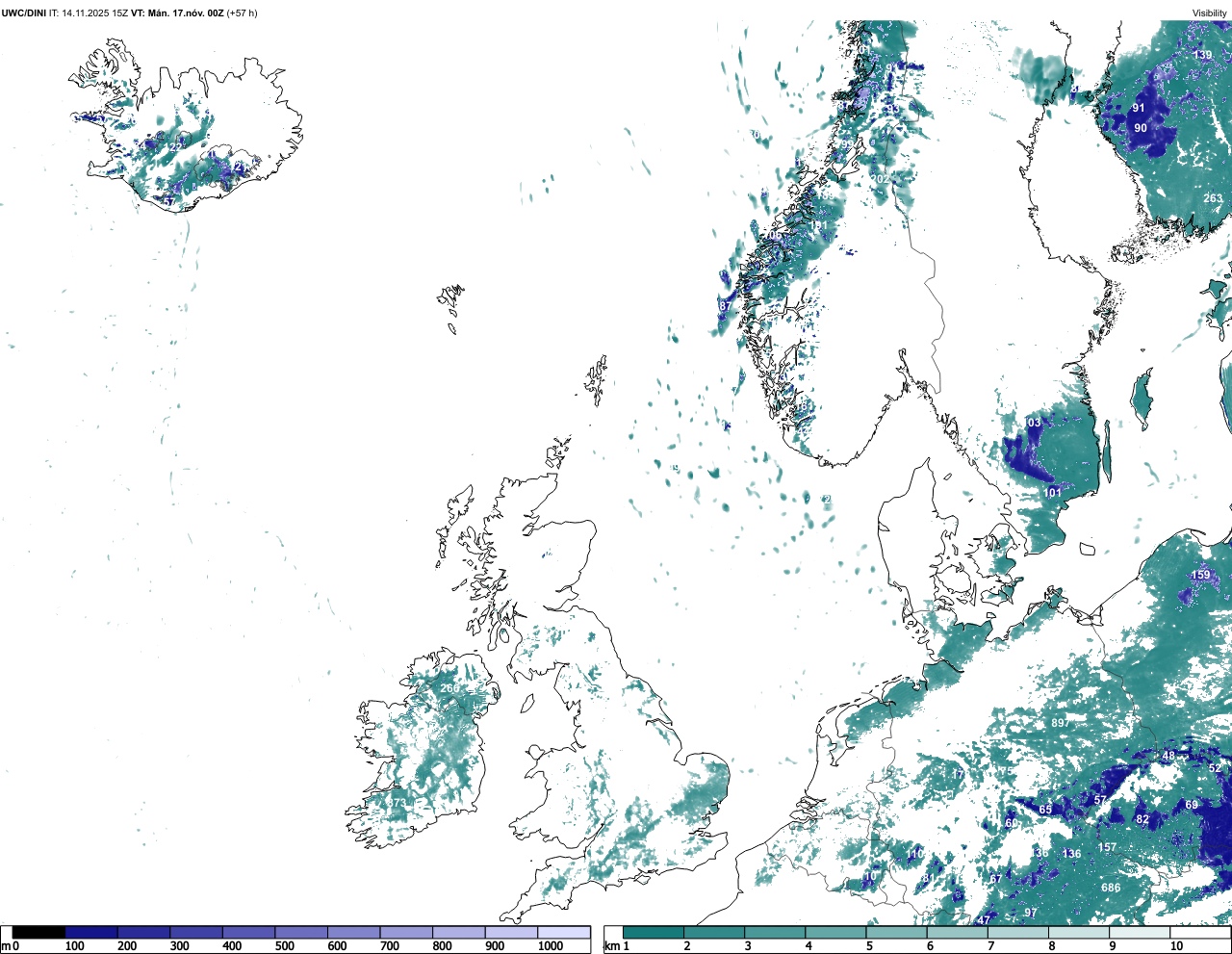Click the "1000" tick label on the metre legend
The image size is (1232, 954).
(551, 946)
